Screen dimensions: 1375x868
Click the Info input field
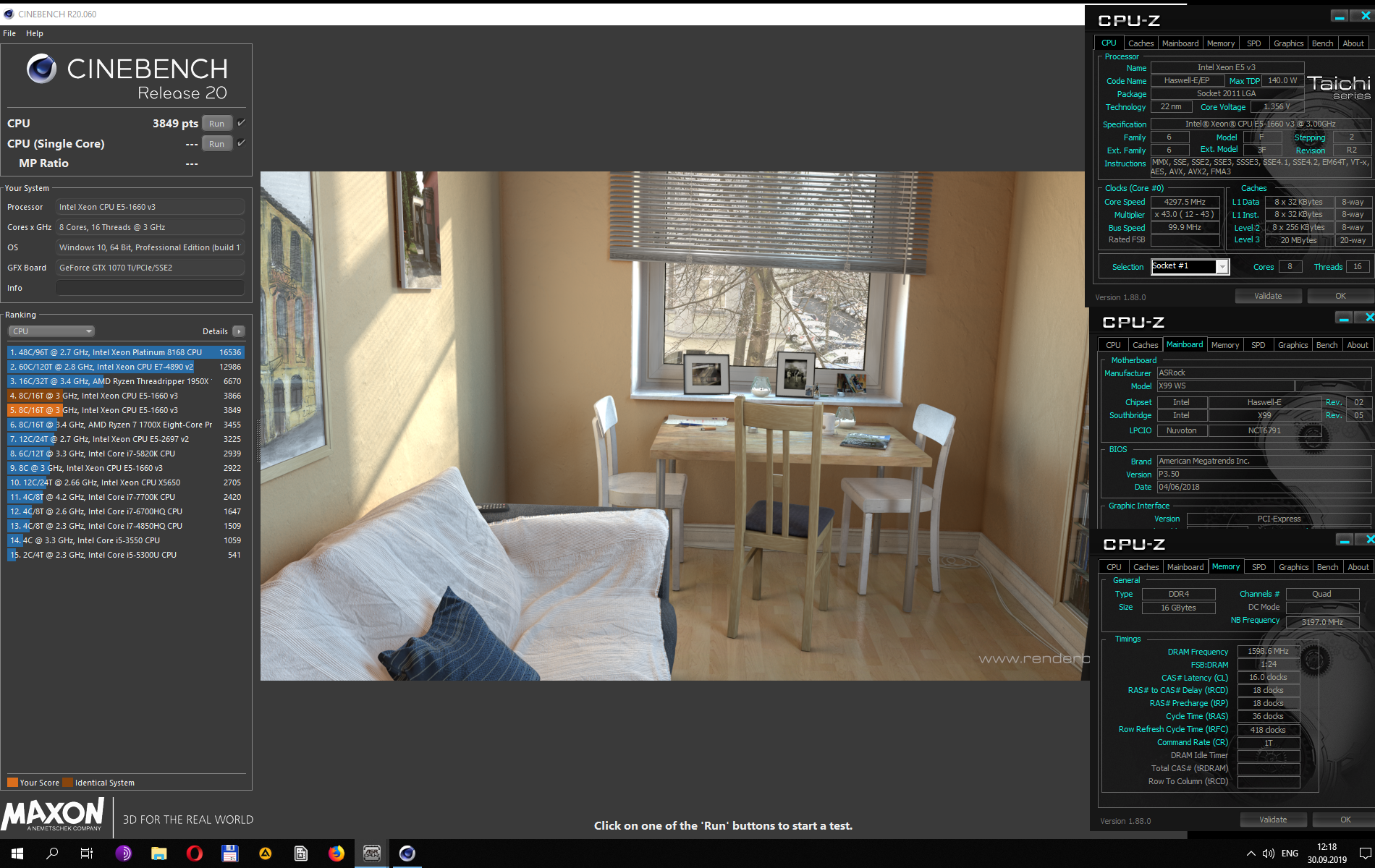coord(150,288)
